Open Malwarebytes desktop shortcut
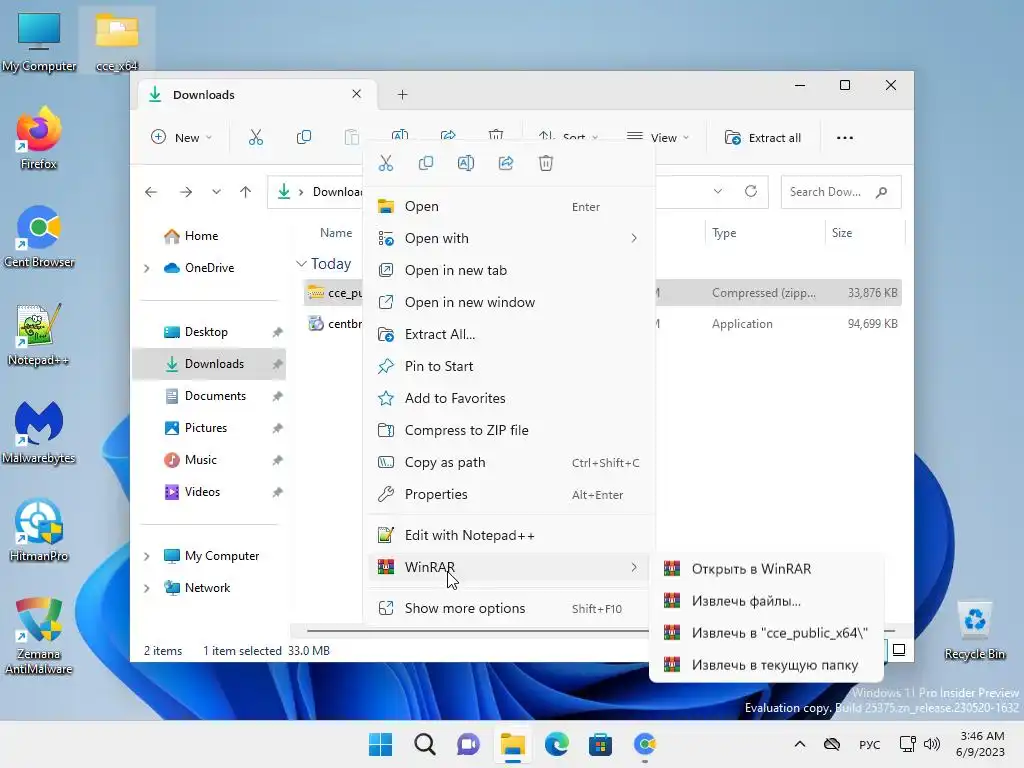 coord(39,432)
